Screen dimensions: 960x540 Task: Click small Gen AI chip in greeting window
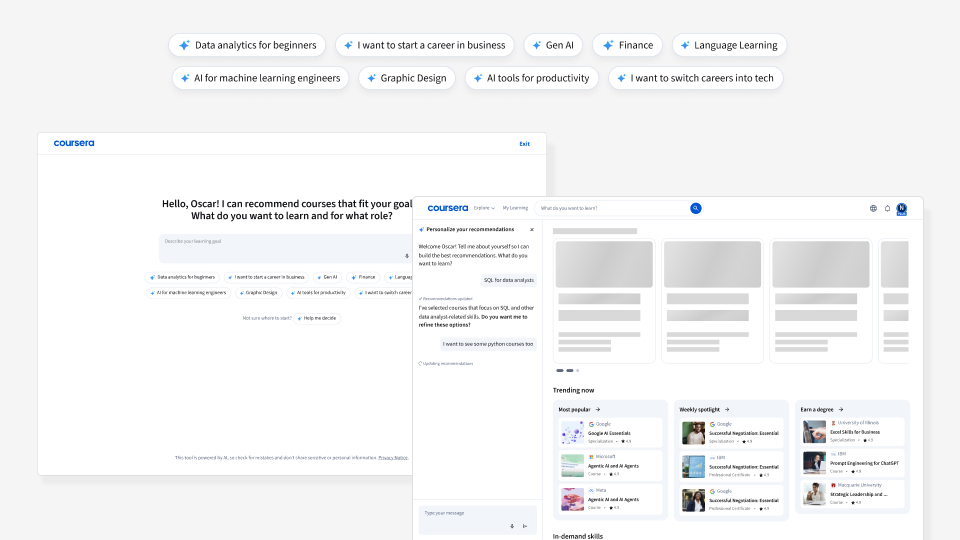(328, 277)
